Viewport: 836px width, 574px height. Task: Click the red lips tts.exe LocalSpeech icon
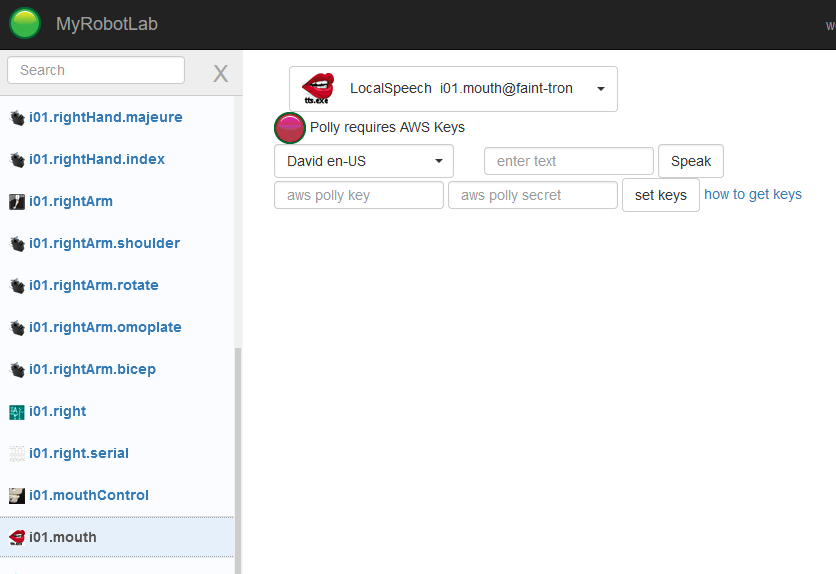318,88
